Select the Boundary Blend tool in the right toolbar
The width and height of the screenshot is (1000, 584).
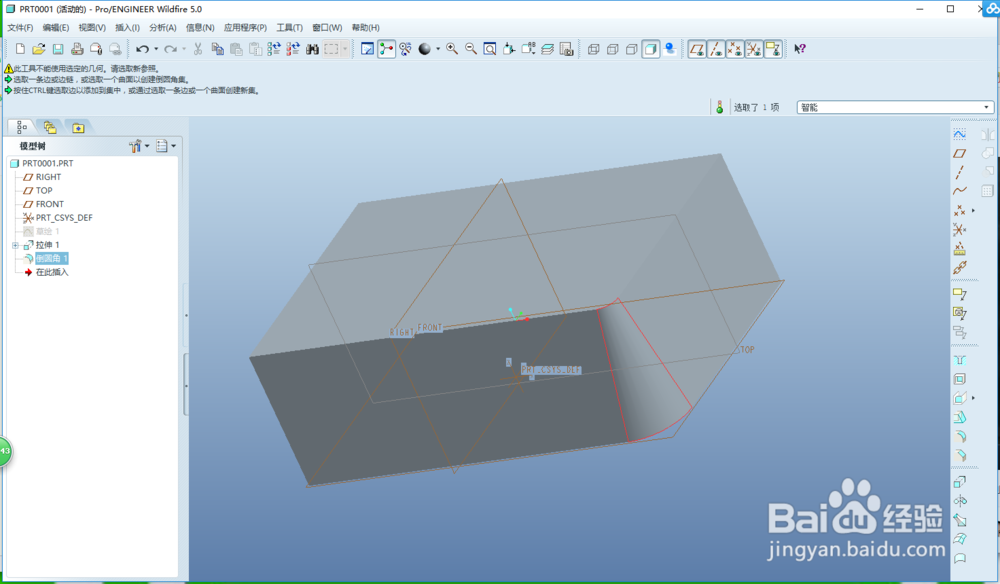tap(960, 539)
